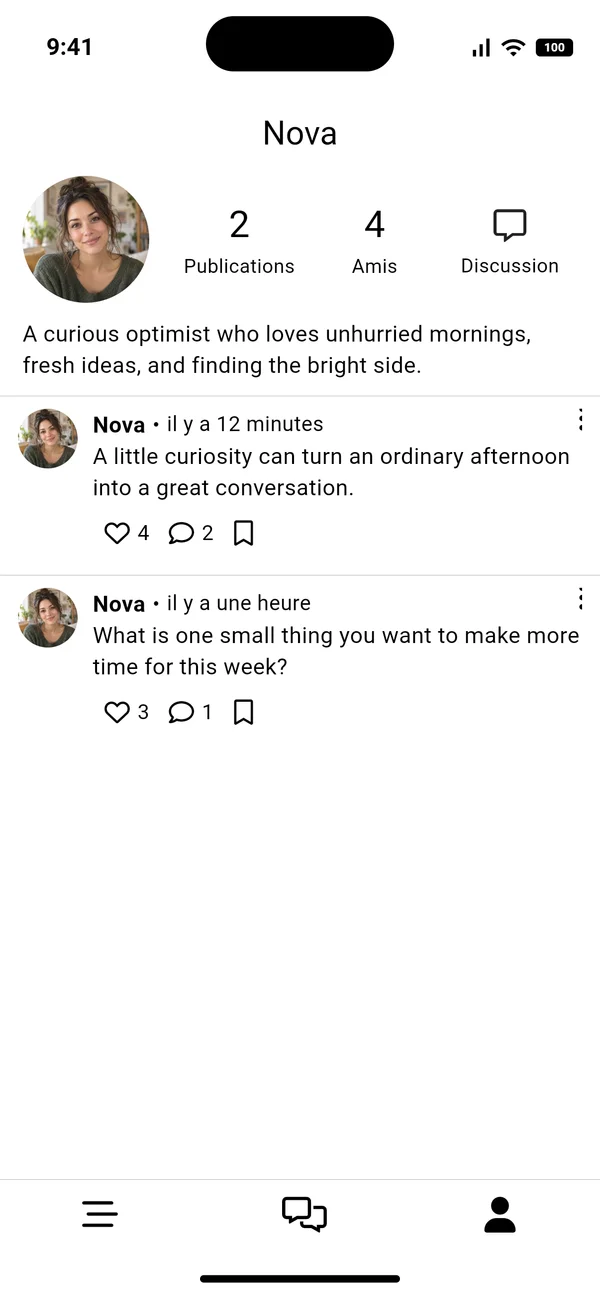The height and width of the screenshot is (1304, 600).
Task: Bookmark the 'small thing this week' post
Action: tap(243, 712)
